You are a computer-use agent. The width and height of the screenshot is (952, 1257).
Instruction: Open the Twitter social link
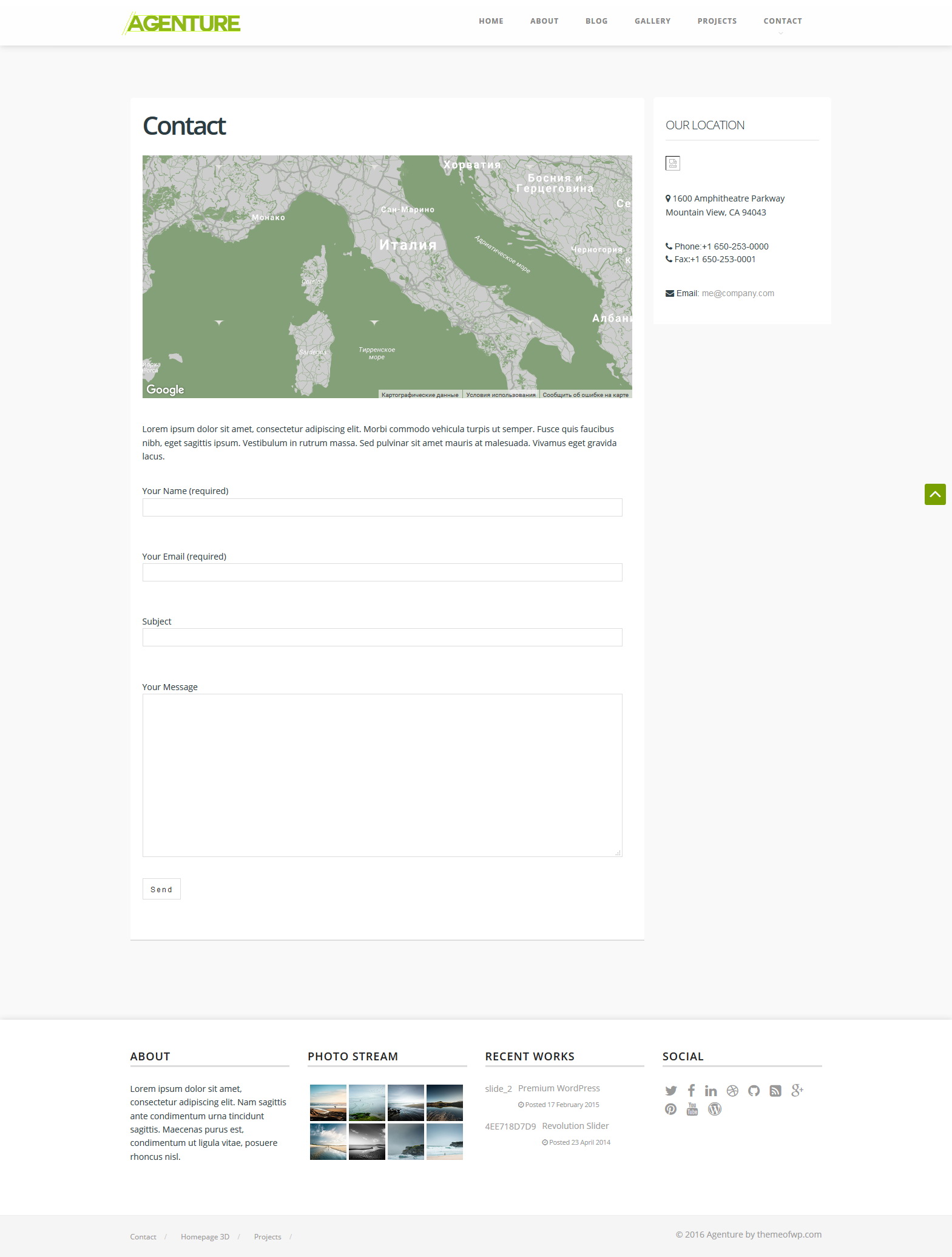tap(670, 1091)
